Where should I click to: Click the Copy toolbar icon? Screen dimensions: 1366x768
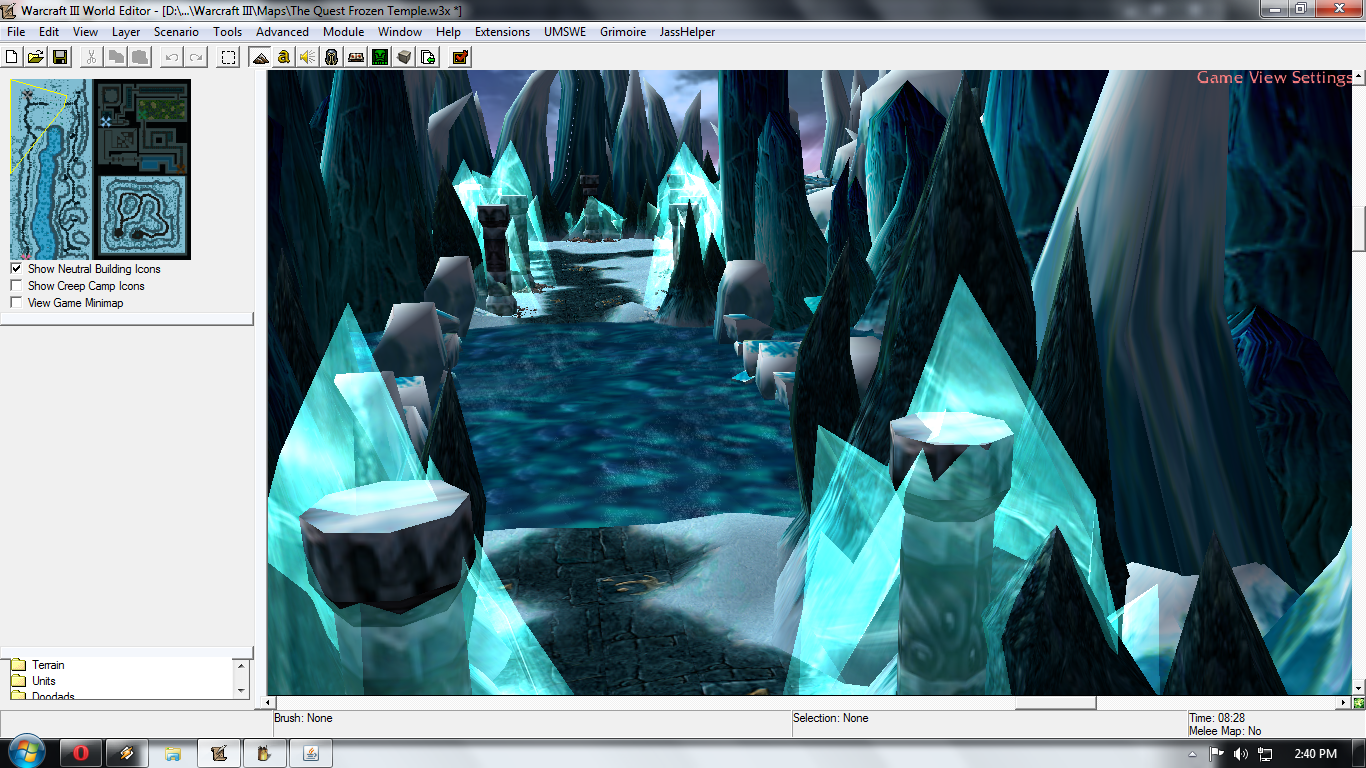coord(116,57)
